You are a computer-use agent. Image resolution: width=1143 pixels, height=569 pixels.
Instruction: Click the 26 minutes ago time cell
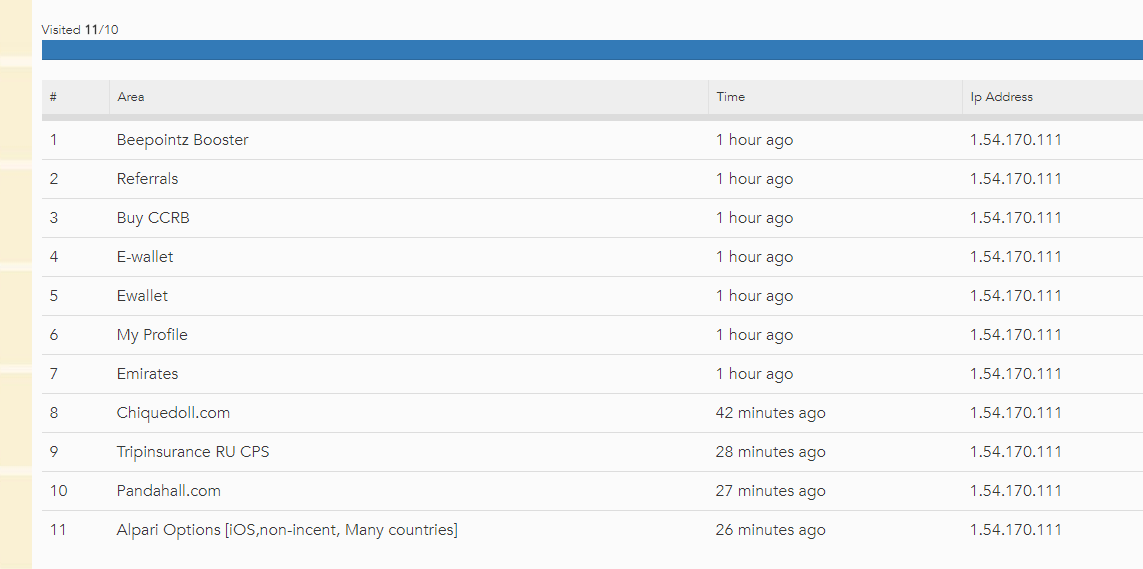tap(770, 530)
